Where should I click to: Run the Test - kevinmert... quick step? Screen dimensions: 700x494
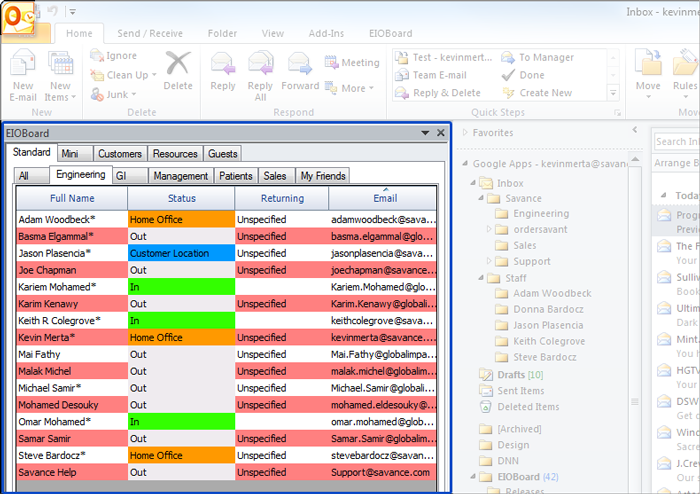(444, 58)
